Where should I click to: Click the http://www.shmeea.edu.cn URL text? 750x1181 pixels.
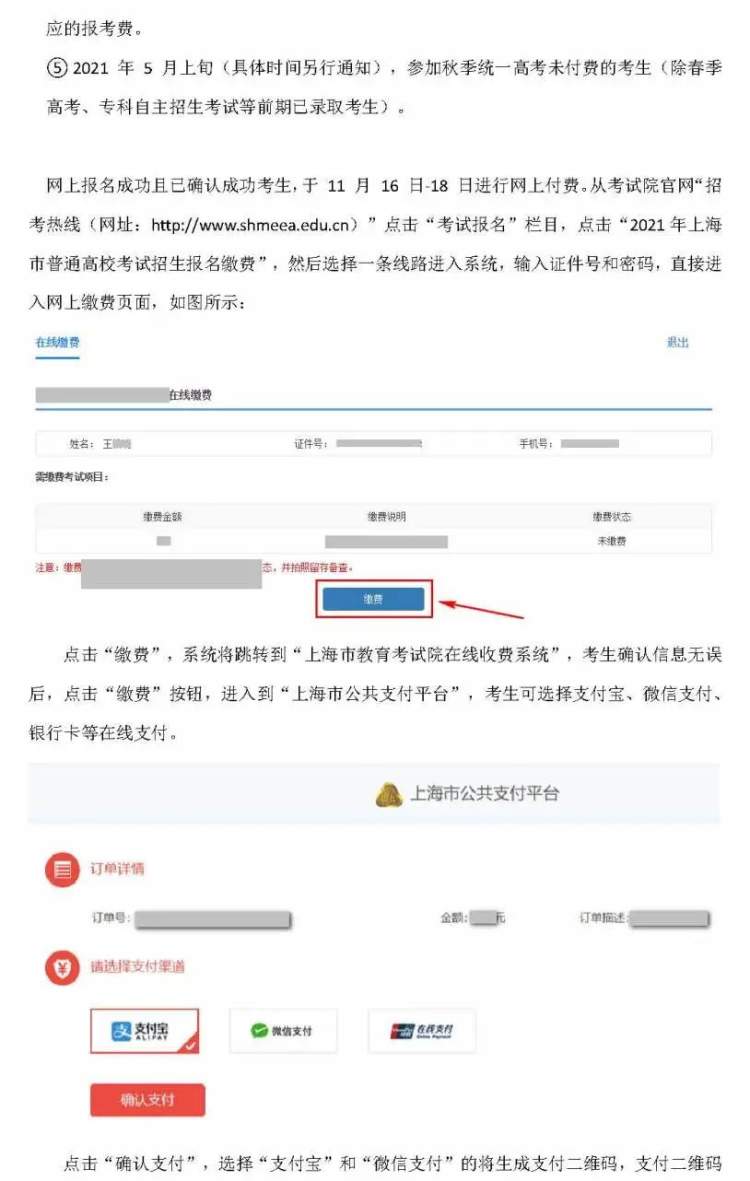251,224
